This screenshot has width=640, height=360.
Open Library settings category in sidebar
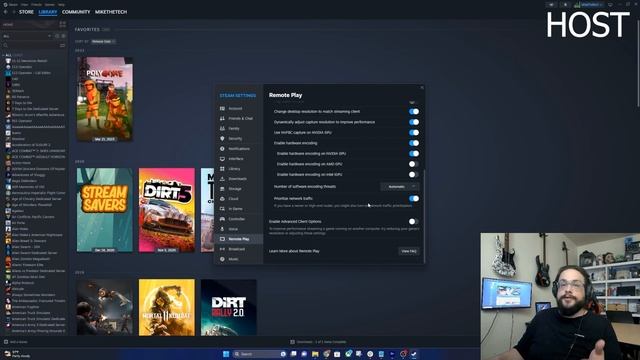(238, 169)
